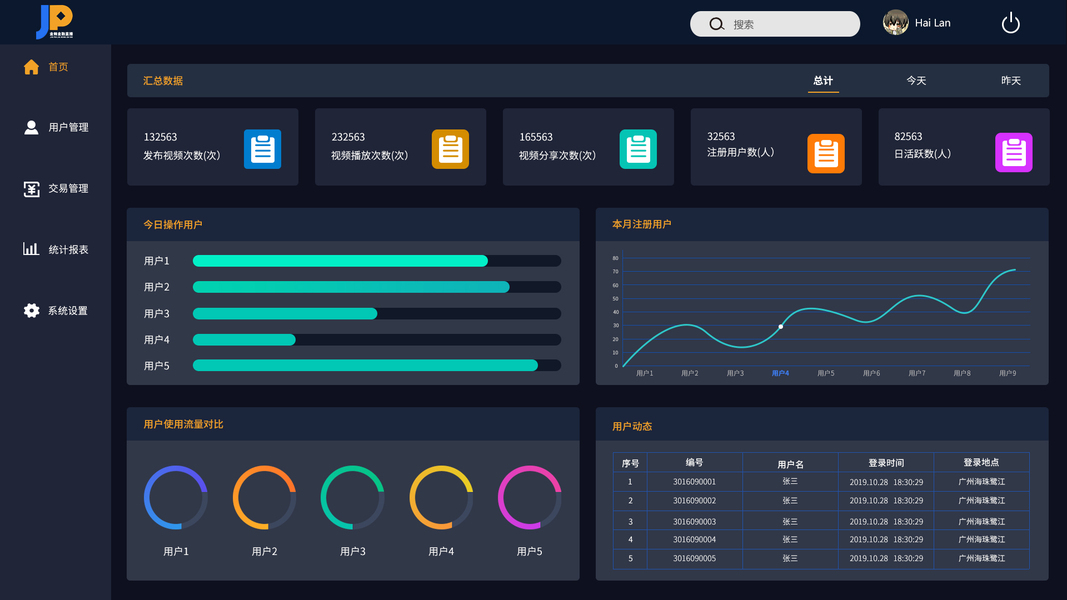Click the table cell 3016090005
This screenshot has width=1067, height=600.
point(694,559)
